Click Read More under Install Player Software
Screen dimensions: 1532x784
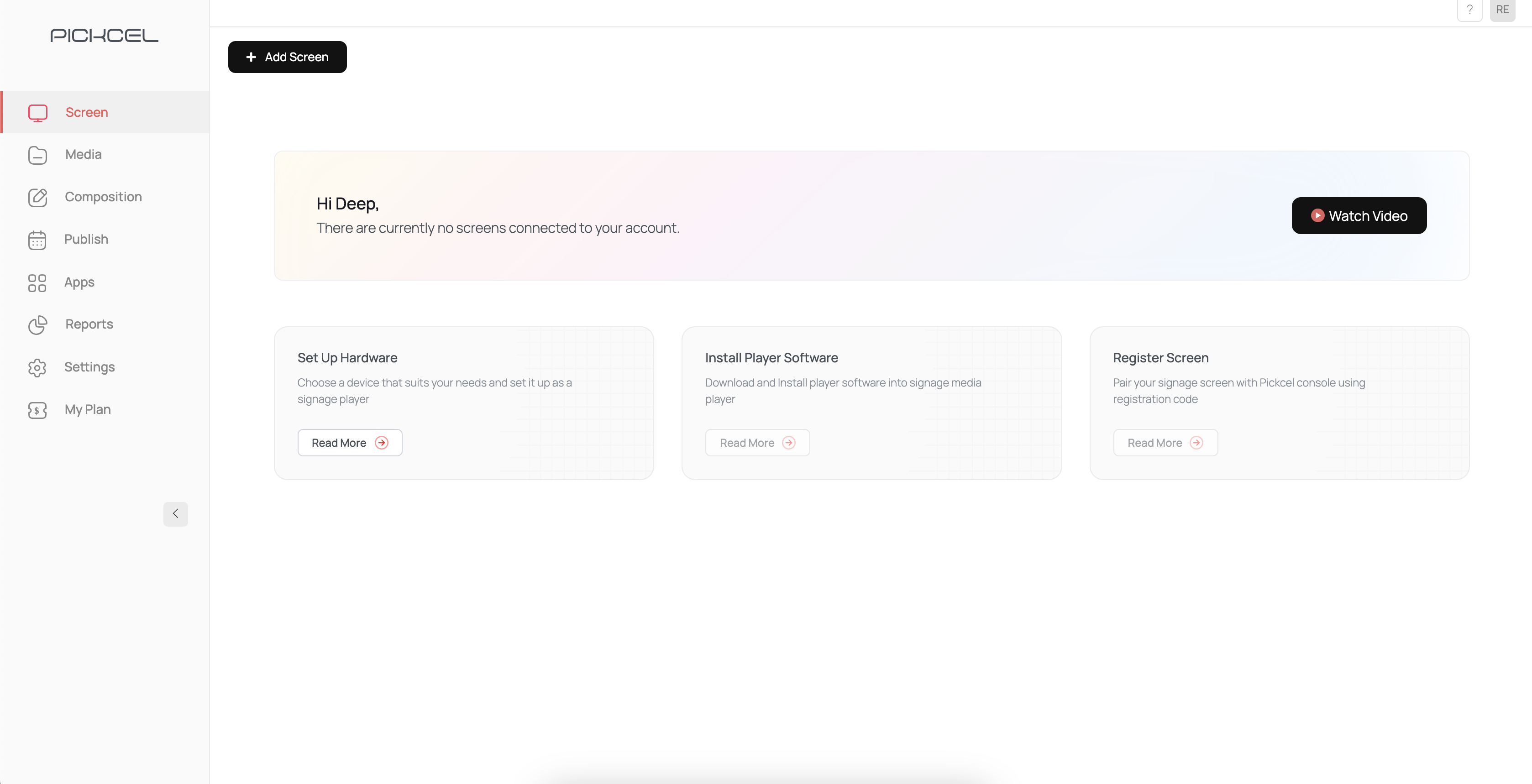pos(758,443)
